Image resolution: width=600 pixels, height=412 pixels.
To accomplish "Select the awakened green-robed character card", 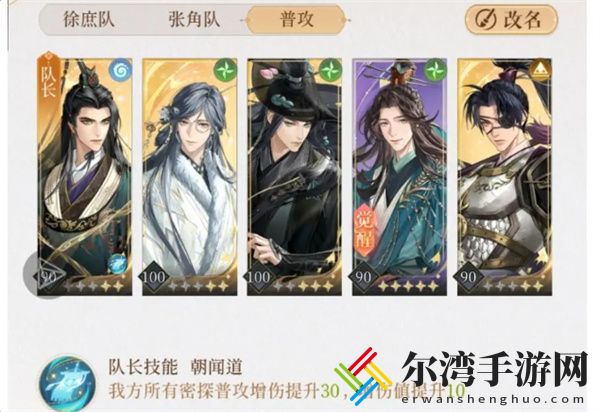I will pyautogui.click(x=399, y=177).
